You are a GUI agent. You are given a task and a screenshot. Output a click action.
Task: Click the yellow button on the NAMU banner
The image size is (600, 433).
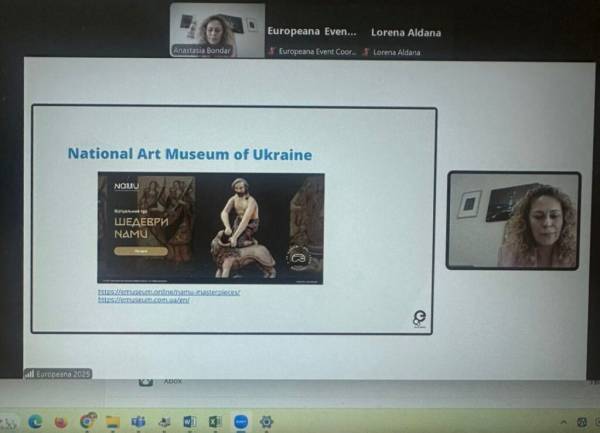(x=140, y=251)
